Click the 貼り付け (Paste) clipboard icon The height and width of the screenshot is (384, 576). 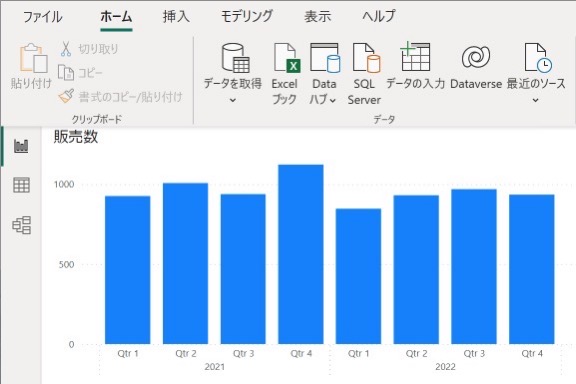tap(33, 58)
